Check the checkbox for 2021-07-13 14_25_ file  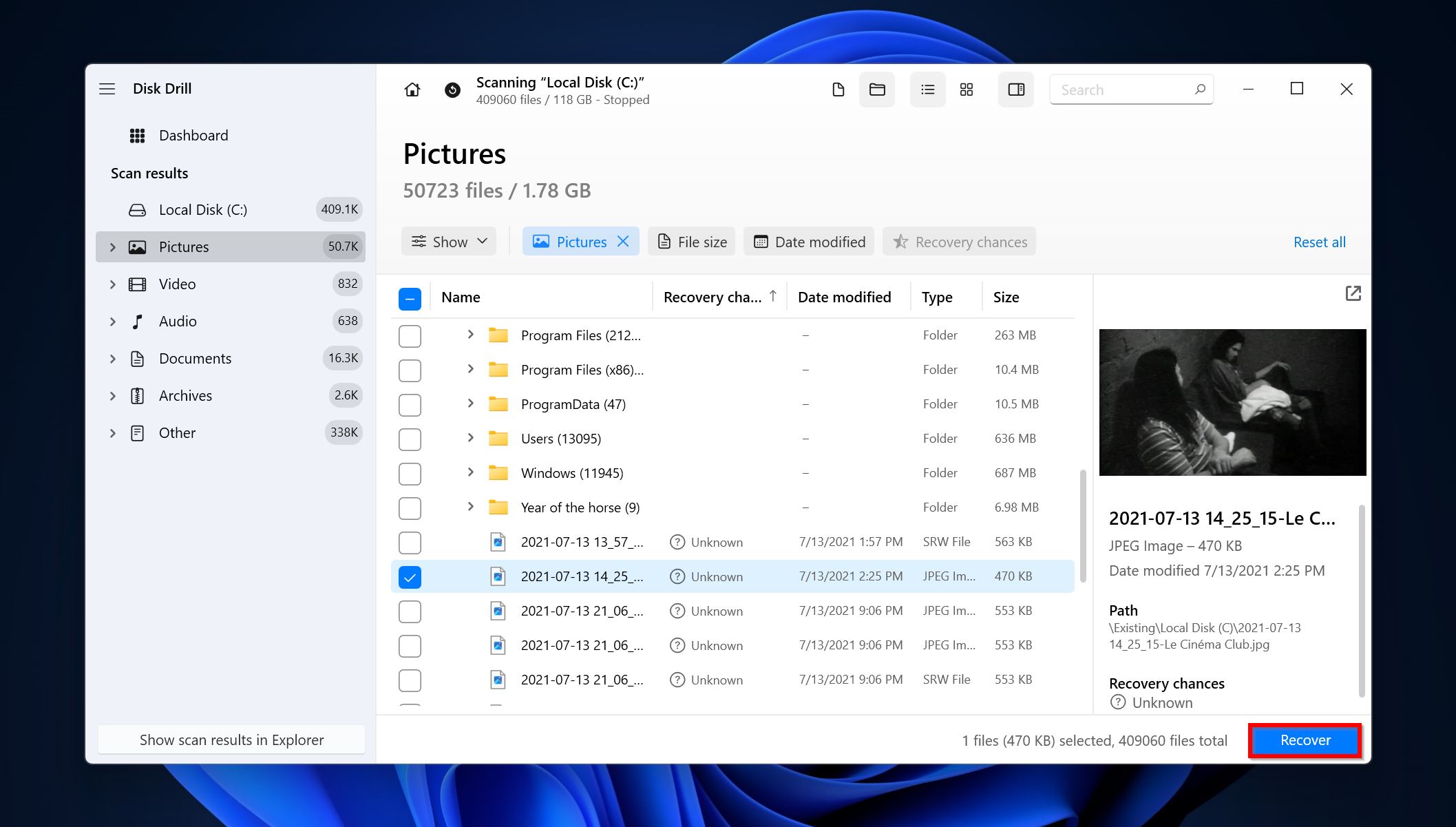(x=410, y=576)
